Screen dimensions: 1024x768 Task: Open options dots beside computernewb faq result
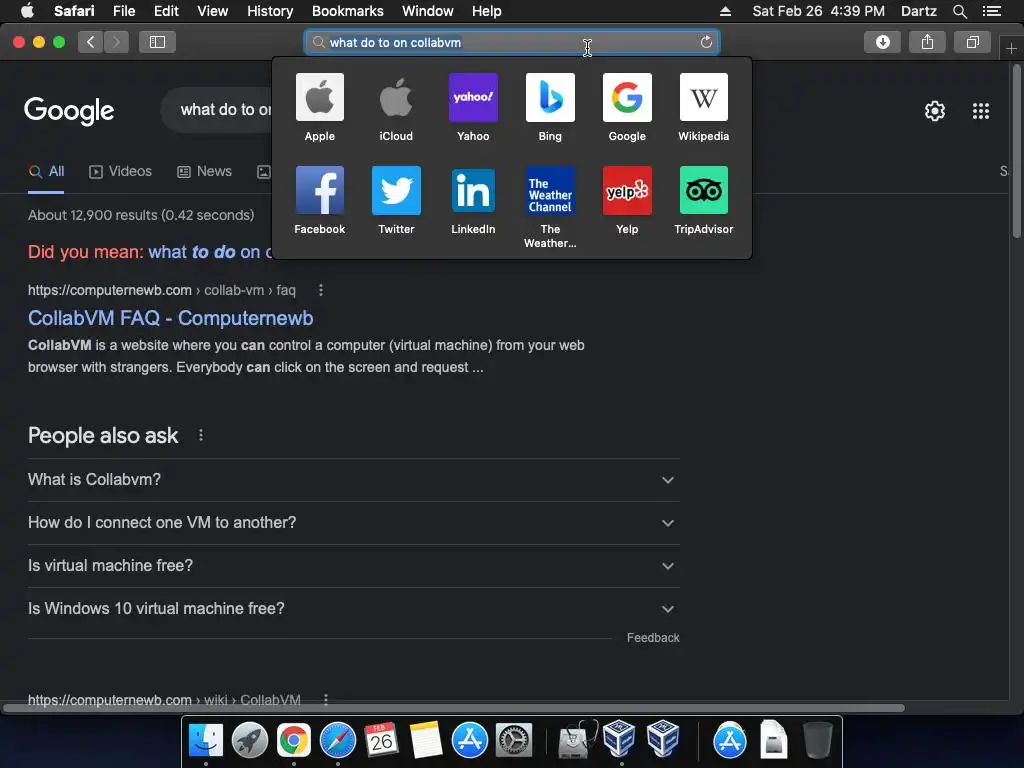coord(320,290)
